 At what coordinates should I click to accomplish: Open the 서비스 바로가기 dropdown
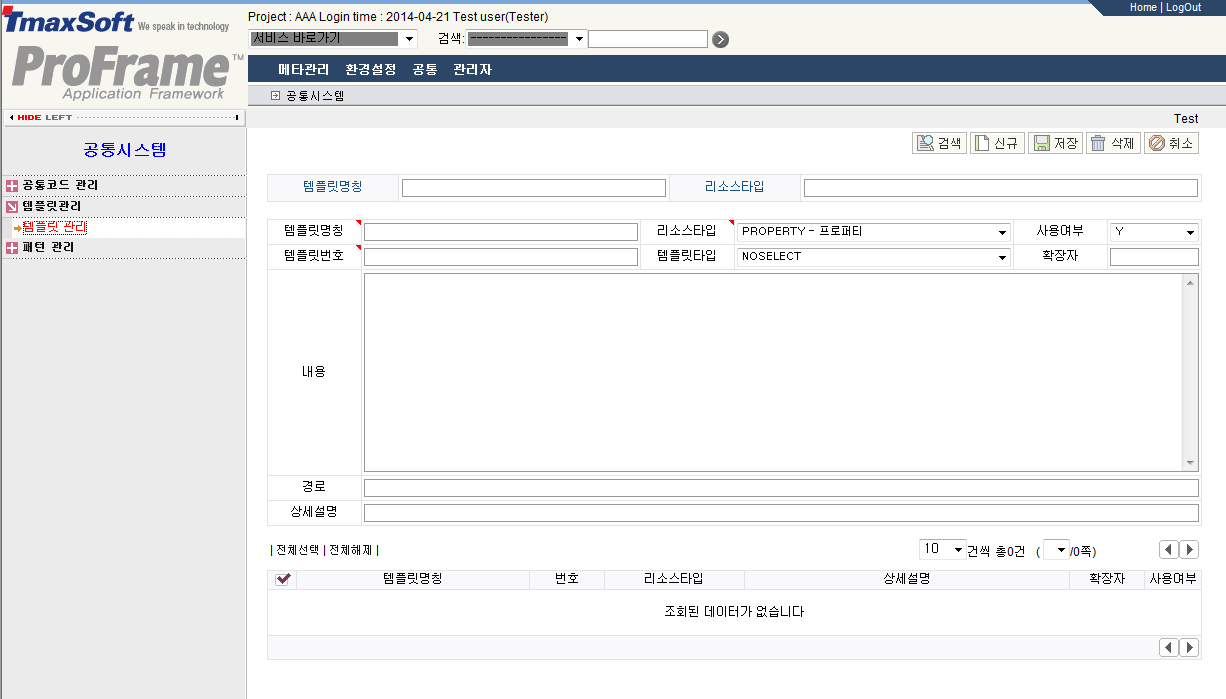[408, 38]
